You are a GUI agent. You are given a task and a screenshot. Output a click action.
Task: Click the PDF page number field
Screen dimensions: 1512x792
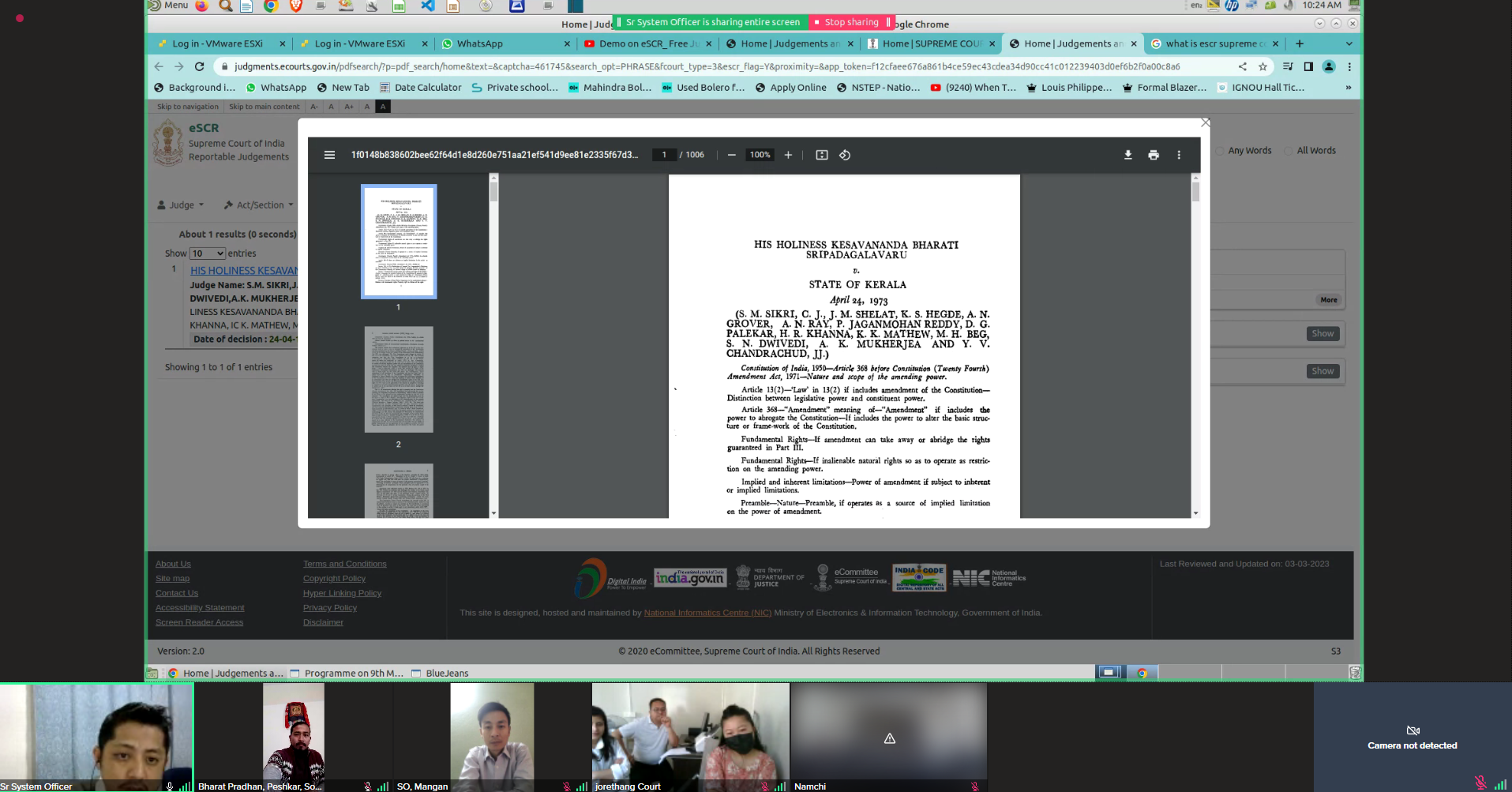point(664,155)
